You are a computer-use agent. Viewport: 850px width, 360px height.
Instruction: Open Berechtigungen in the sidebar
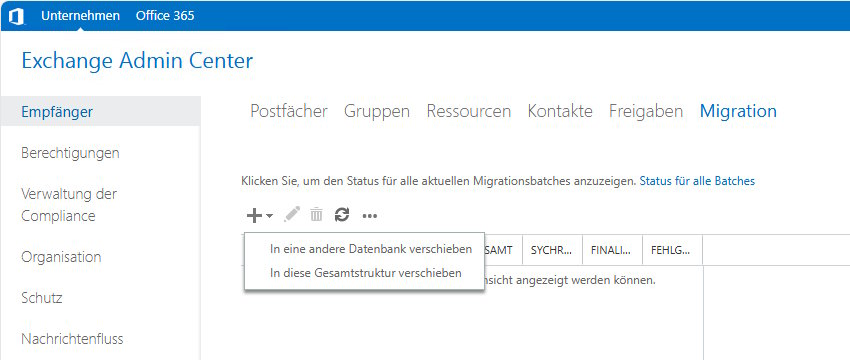click(70, 153)
